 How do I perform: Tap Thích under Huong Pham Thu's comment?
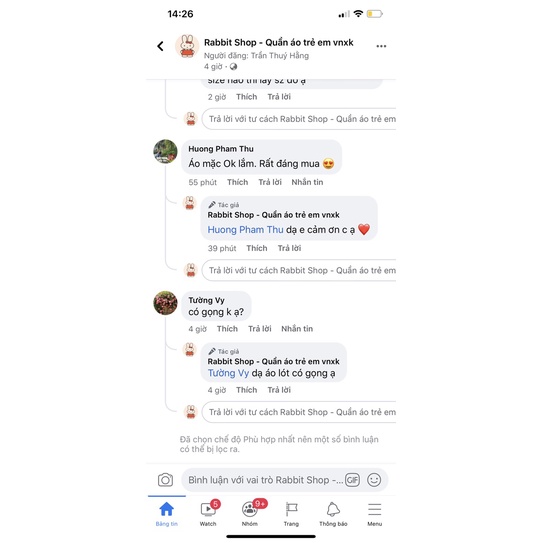[238, 182]
